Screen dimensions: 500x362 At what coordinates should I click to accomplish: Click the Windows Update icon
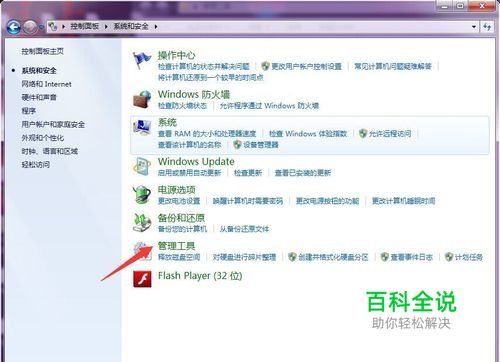142,166
